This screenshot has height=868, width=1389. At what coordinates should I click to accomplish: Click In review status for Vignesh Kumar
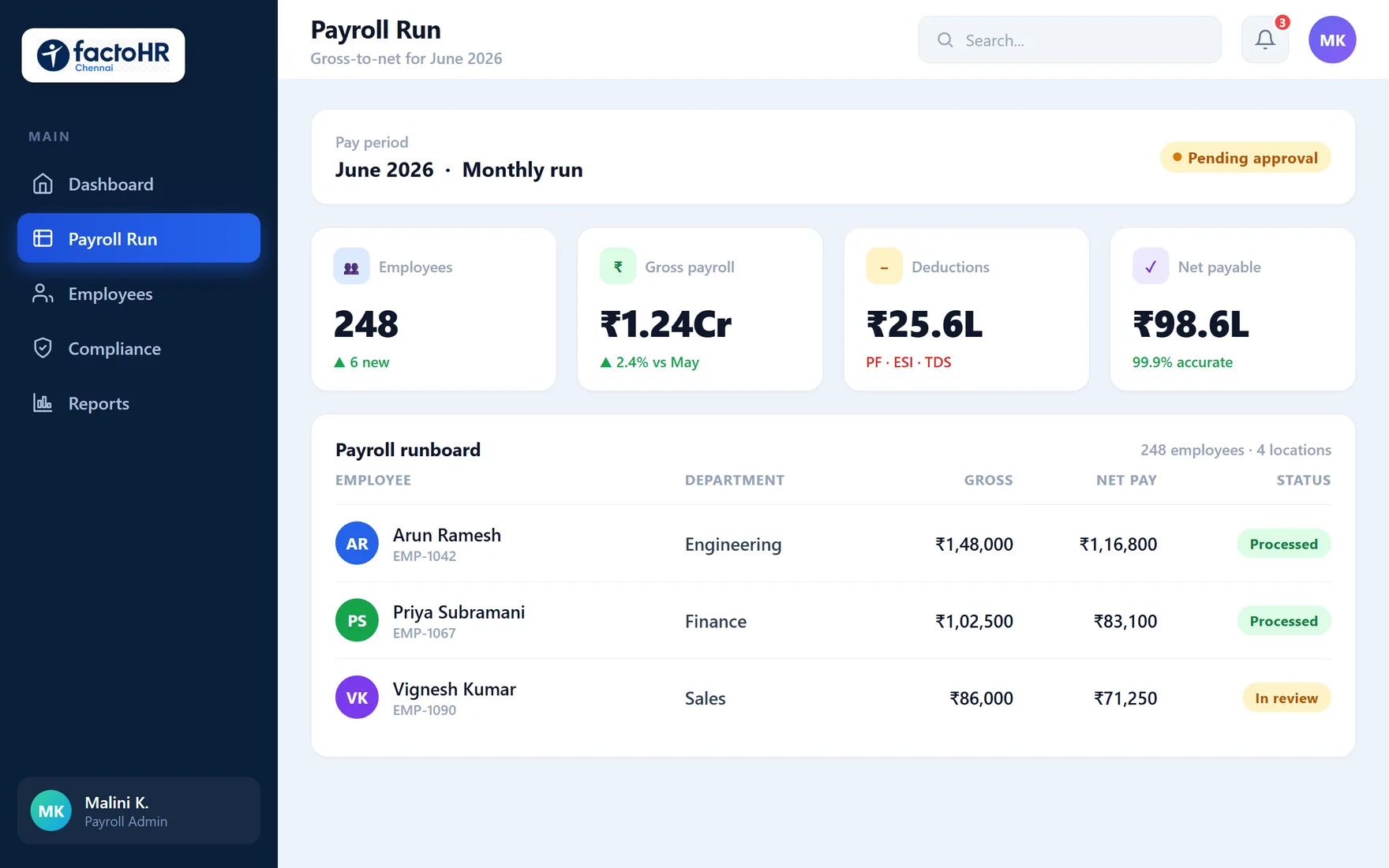(x=1286, y=698)
